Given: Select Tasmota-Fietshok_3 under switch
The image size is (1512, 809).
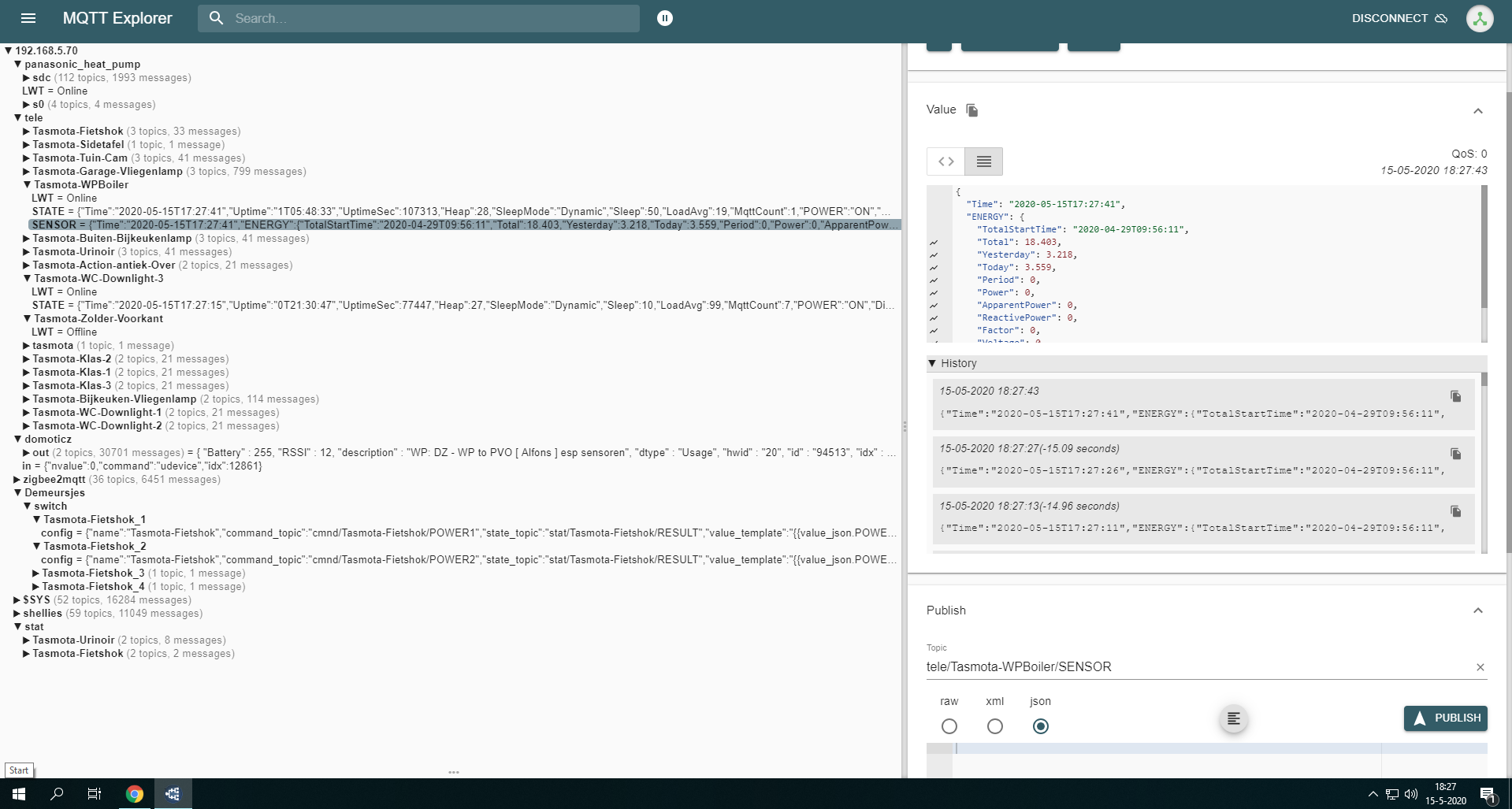Looking at the screenshot, I should click(x=93, y=573).
